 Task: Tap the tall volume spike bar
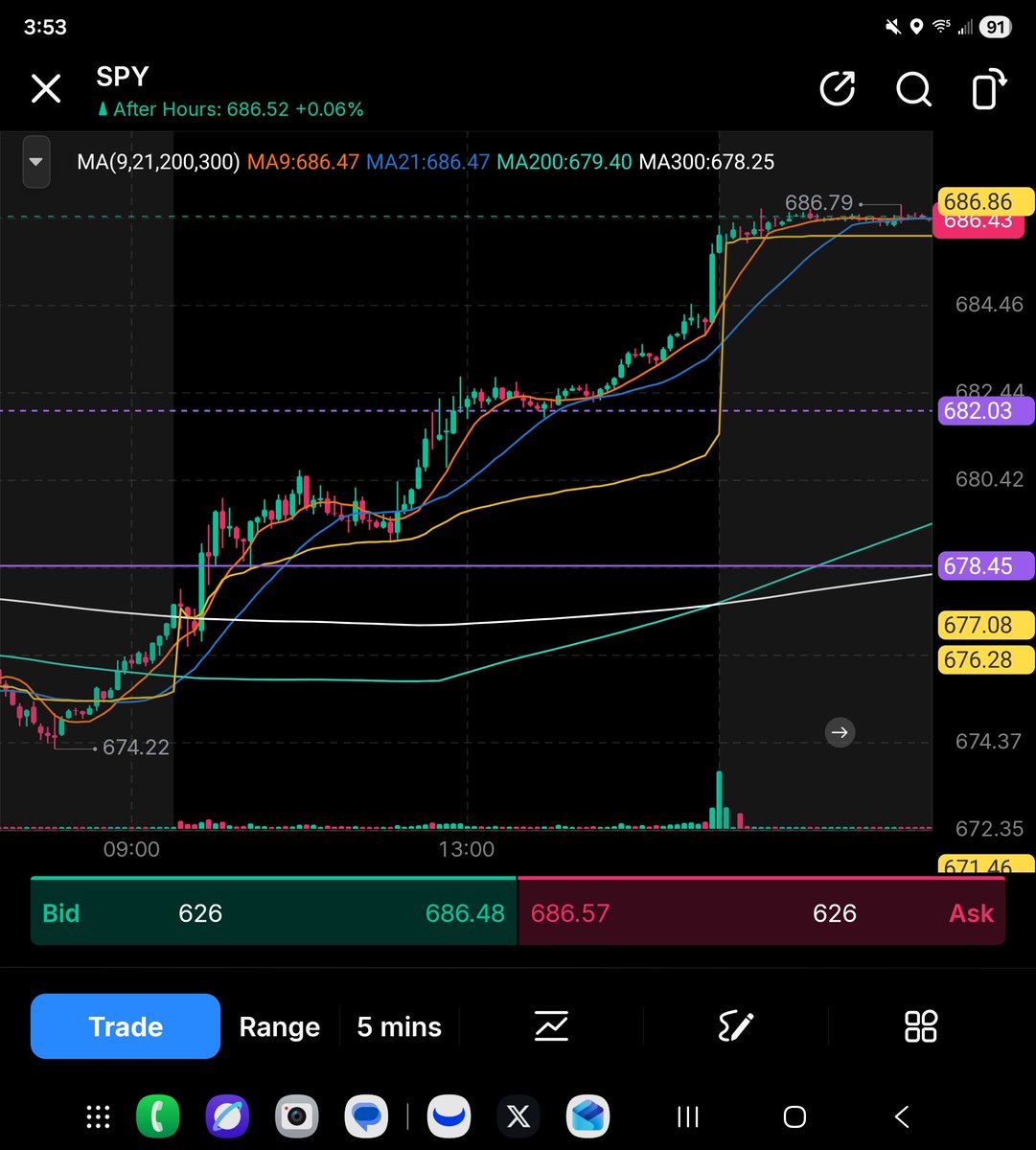[719, 798]
